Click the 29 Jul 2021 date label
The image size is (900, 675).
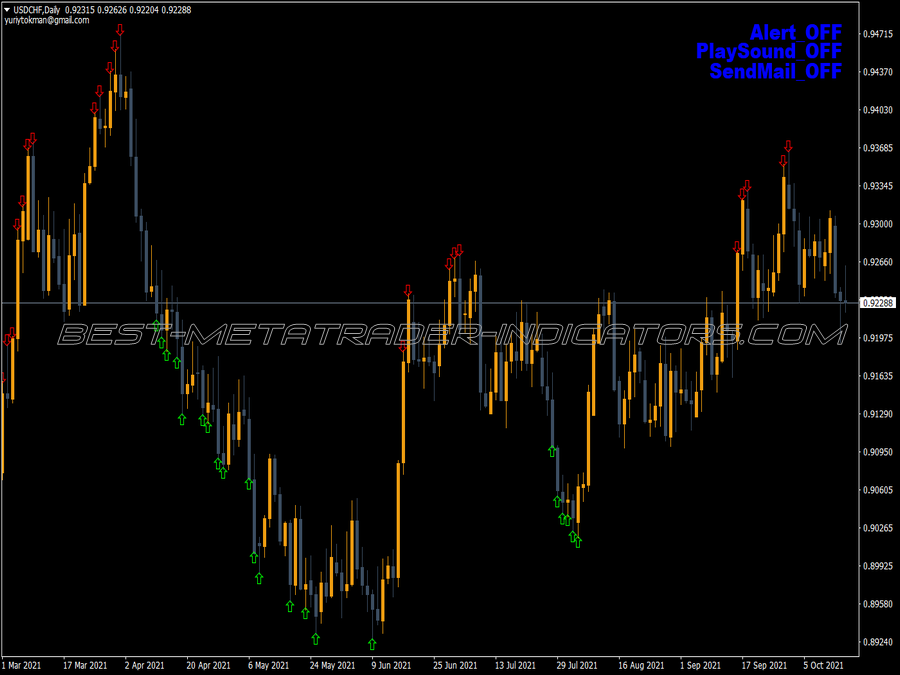pyautogui.click(x=577, y=665)
